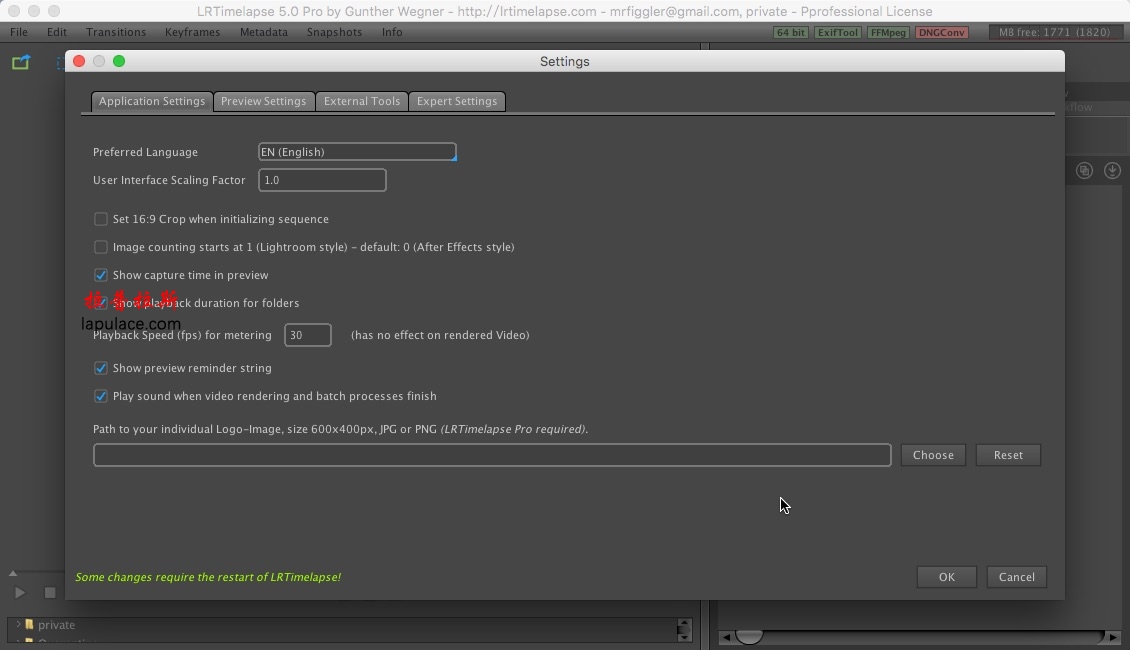This screenshot has height=650, width=1130.
Task: Click the download arrow icon in right panel
Action: pos(1112,171)
